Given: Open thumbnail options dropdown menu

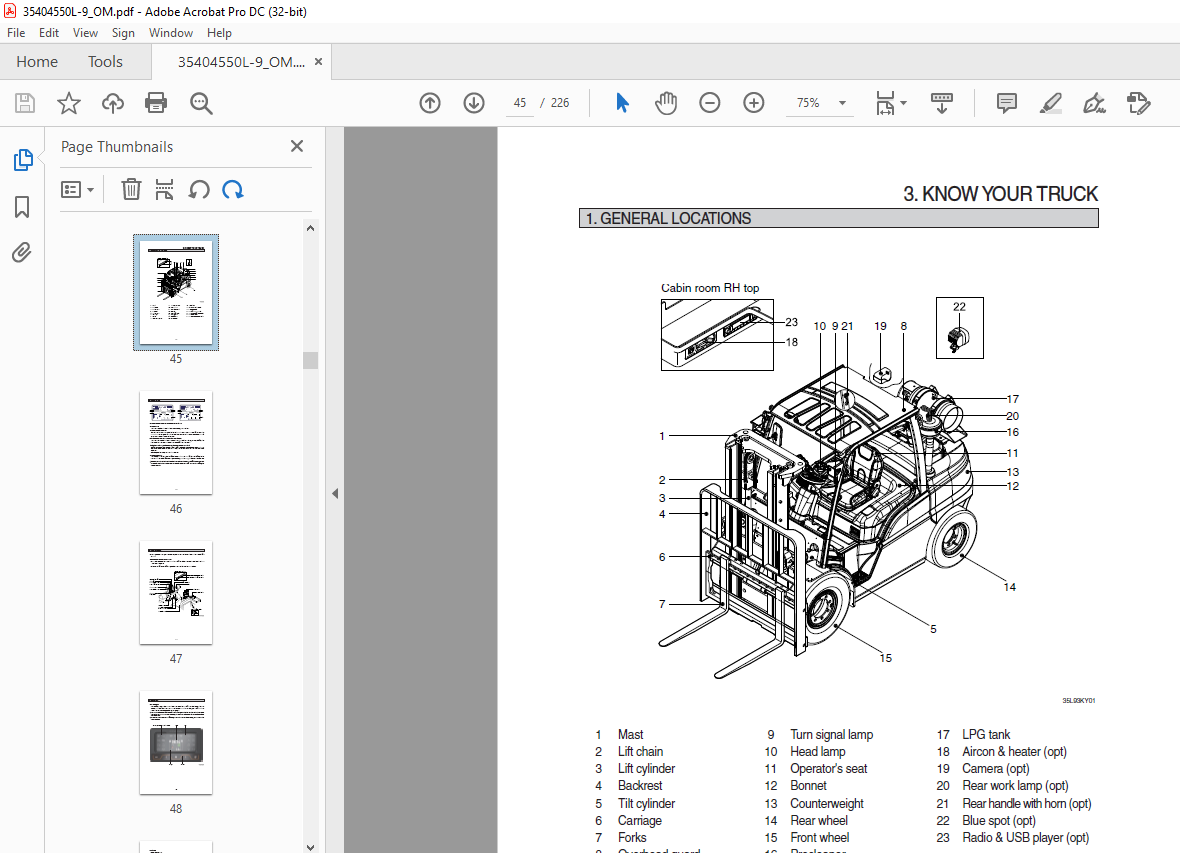Looking at the screenshot, I should coord(77,190).
